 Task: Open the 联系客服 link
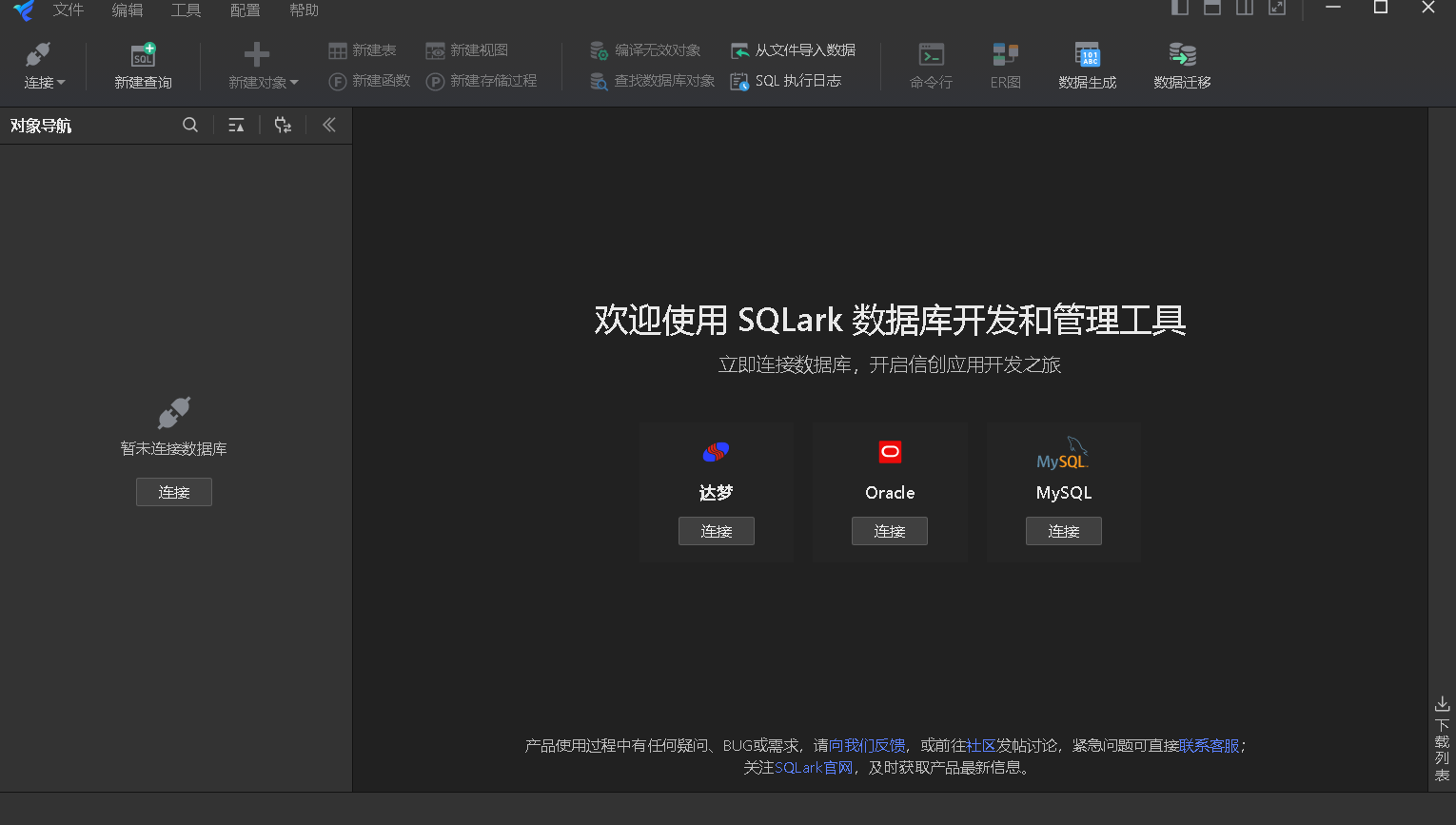(1210, 746)
